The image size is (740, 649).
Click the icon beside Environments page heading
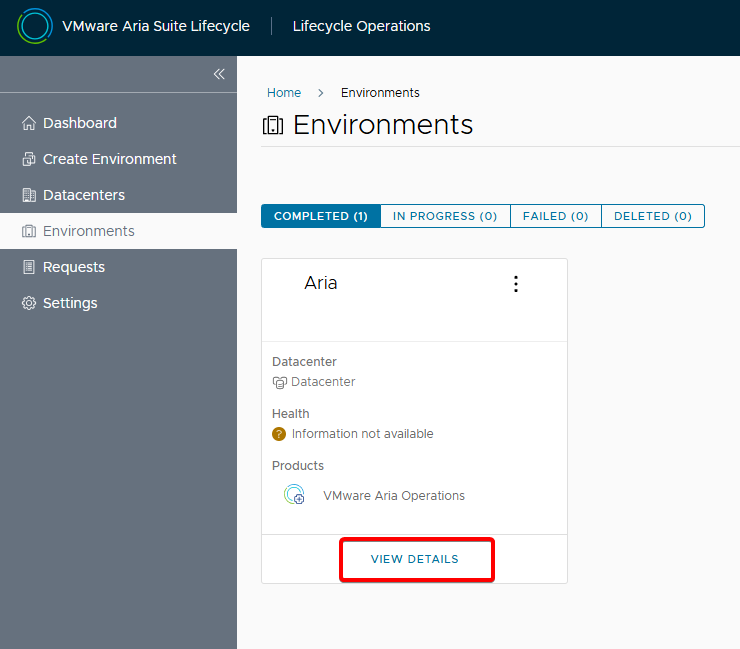click(273, 125)
